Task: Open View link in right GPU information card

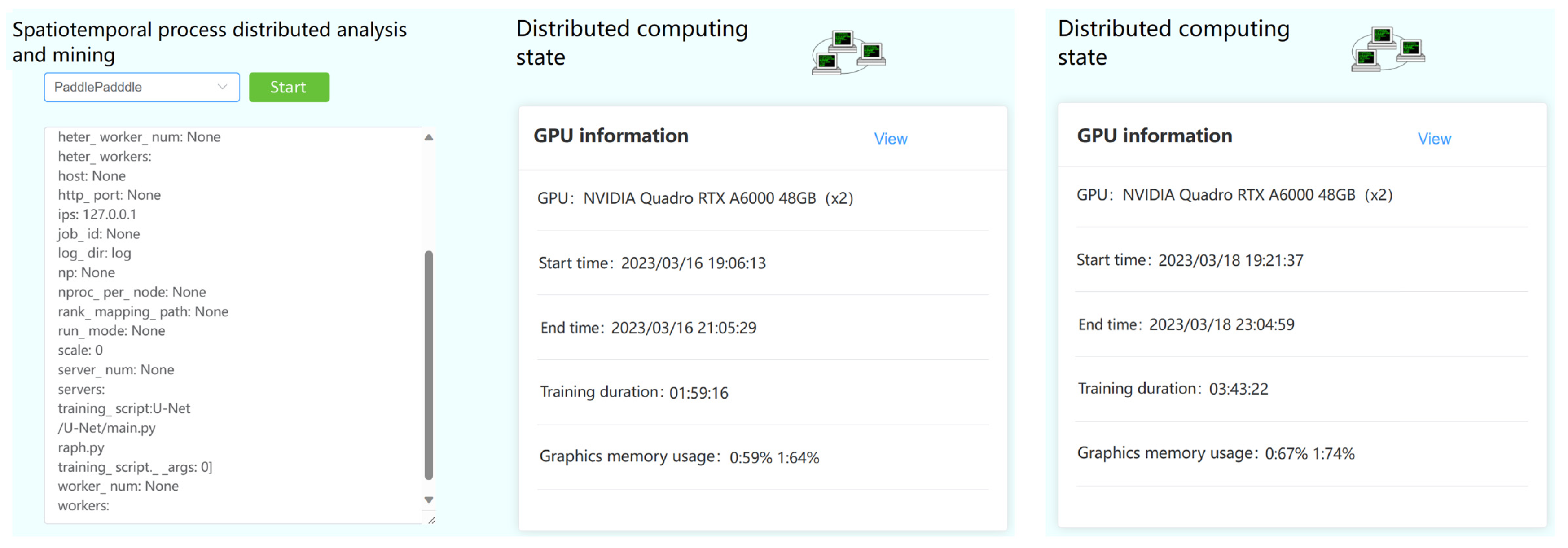Action: (1433, 139)
